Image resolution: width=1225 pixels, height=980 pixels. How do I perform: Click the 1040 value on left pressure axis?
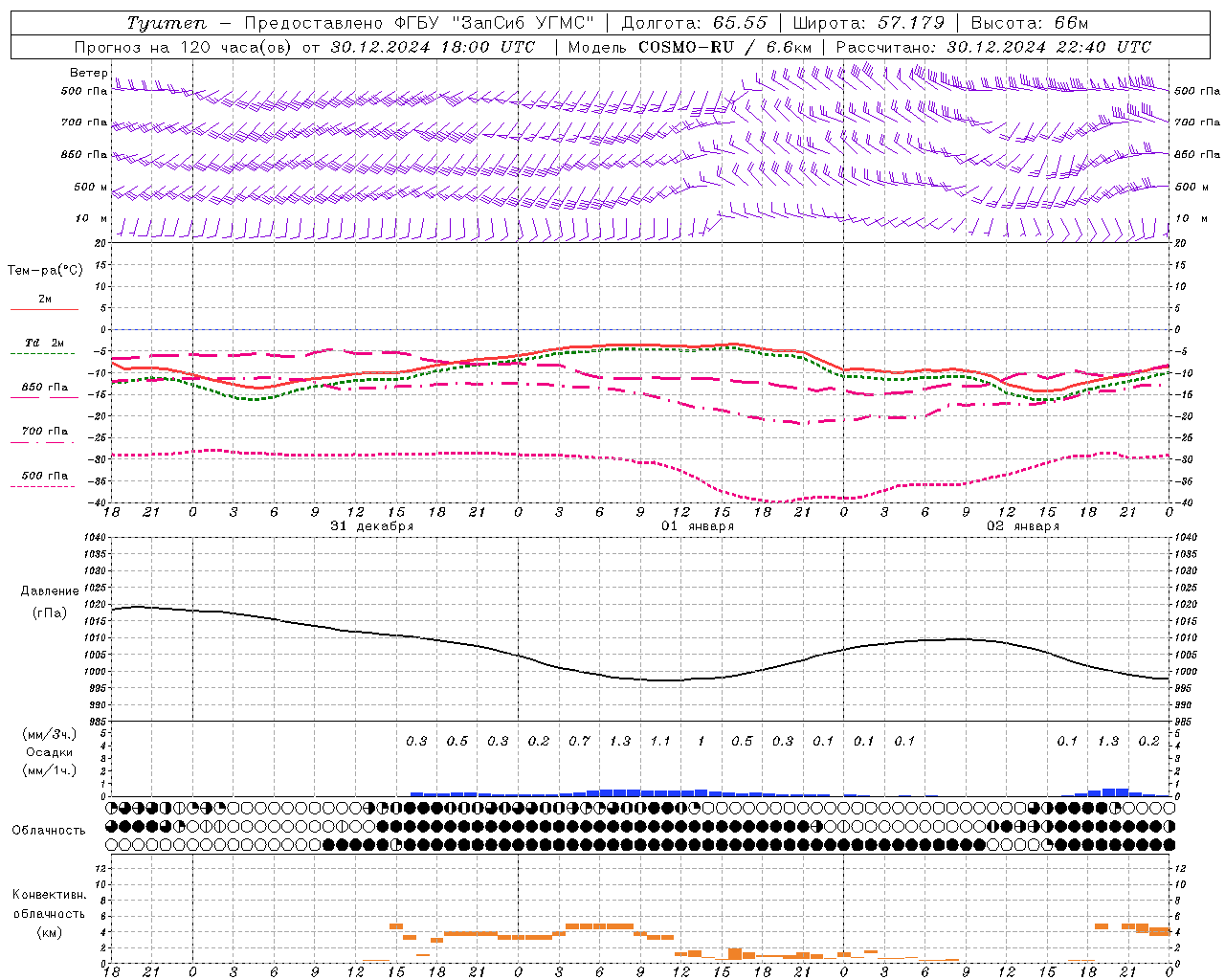point(95,538)
